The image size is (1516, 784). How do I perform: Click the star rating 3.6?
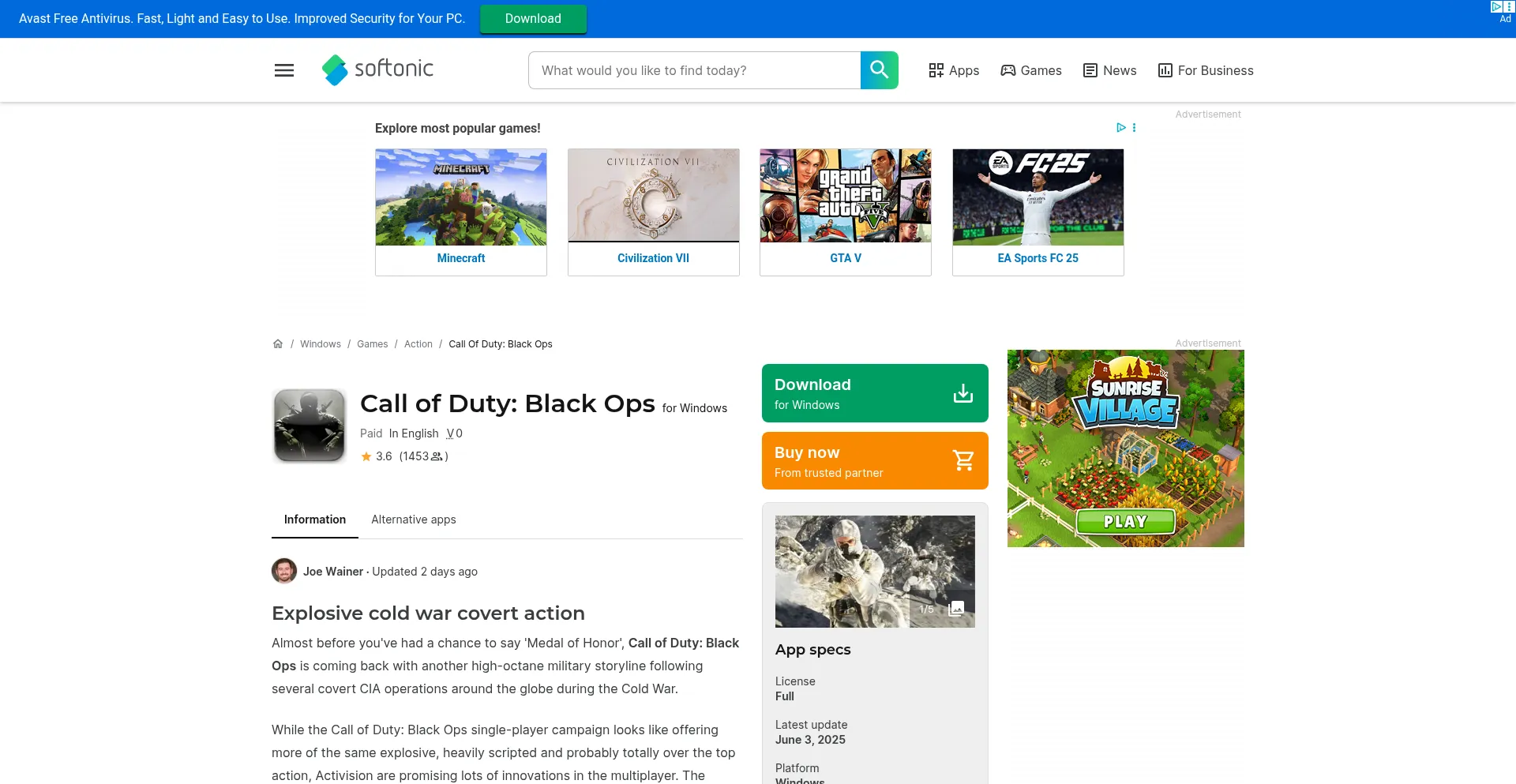377,456
